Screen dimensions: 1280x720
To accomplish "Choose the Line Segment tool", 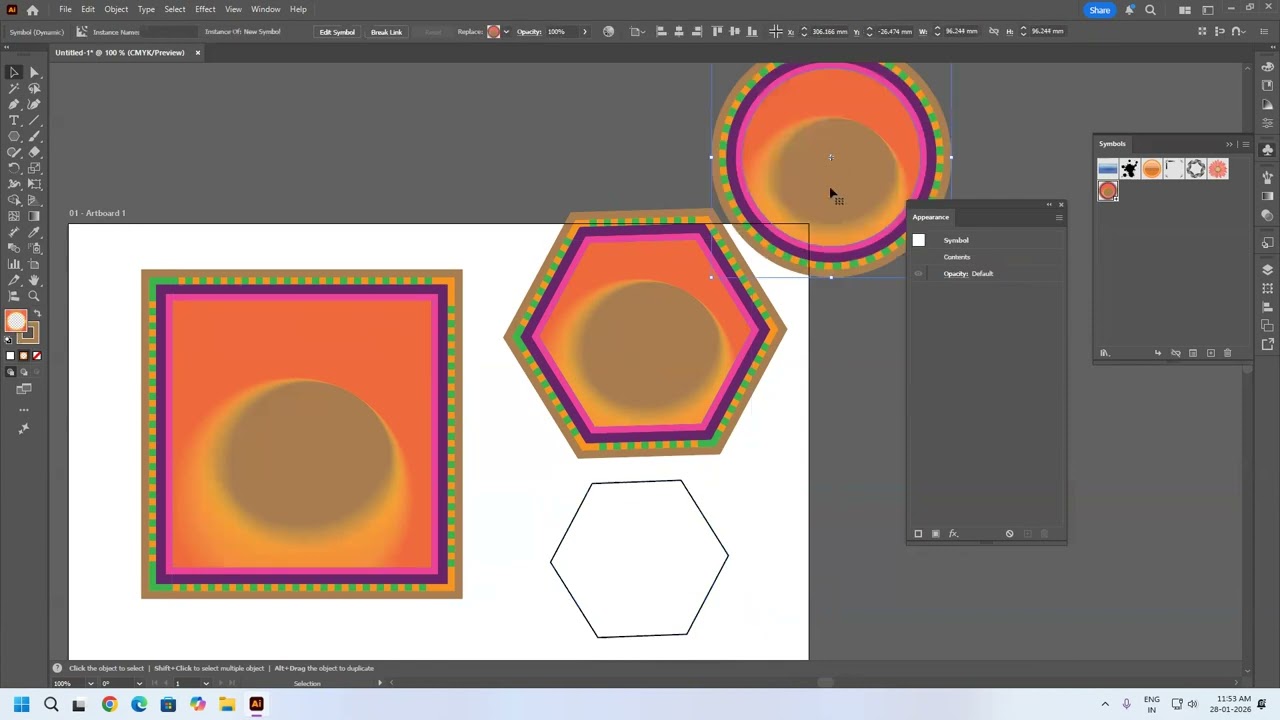I will click(x=34, y=120).
